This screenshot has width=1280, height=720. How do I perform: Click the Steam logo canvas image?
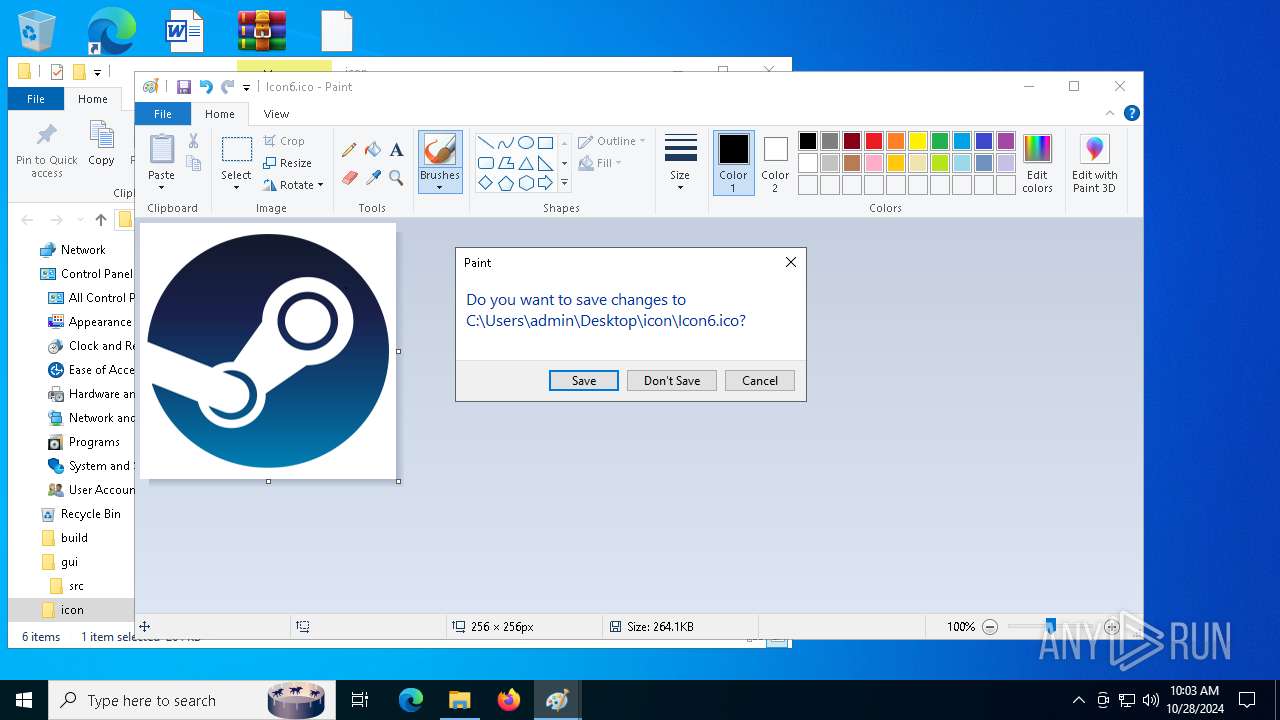[268, 351]
